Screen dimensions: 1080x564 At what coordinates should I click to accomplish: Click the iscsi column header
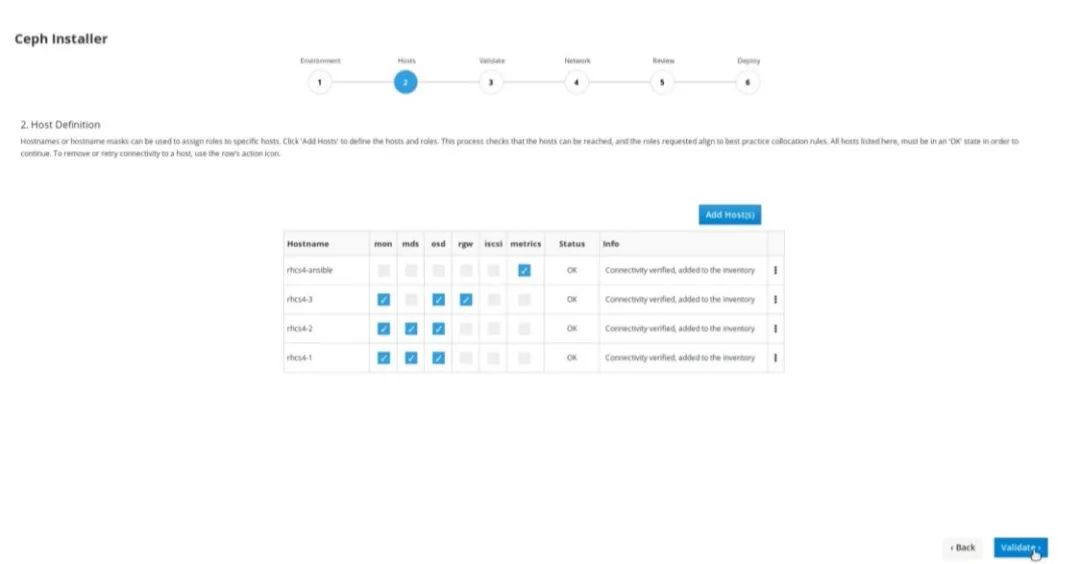[493, 244]
